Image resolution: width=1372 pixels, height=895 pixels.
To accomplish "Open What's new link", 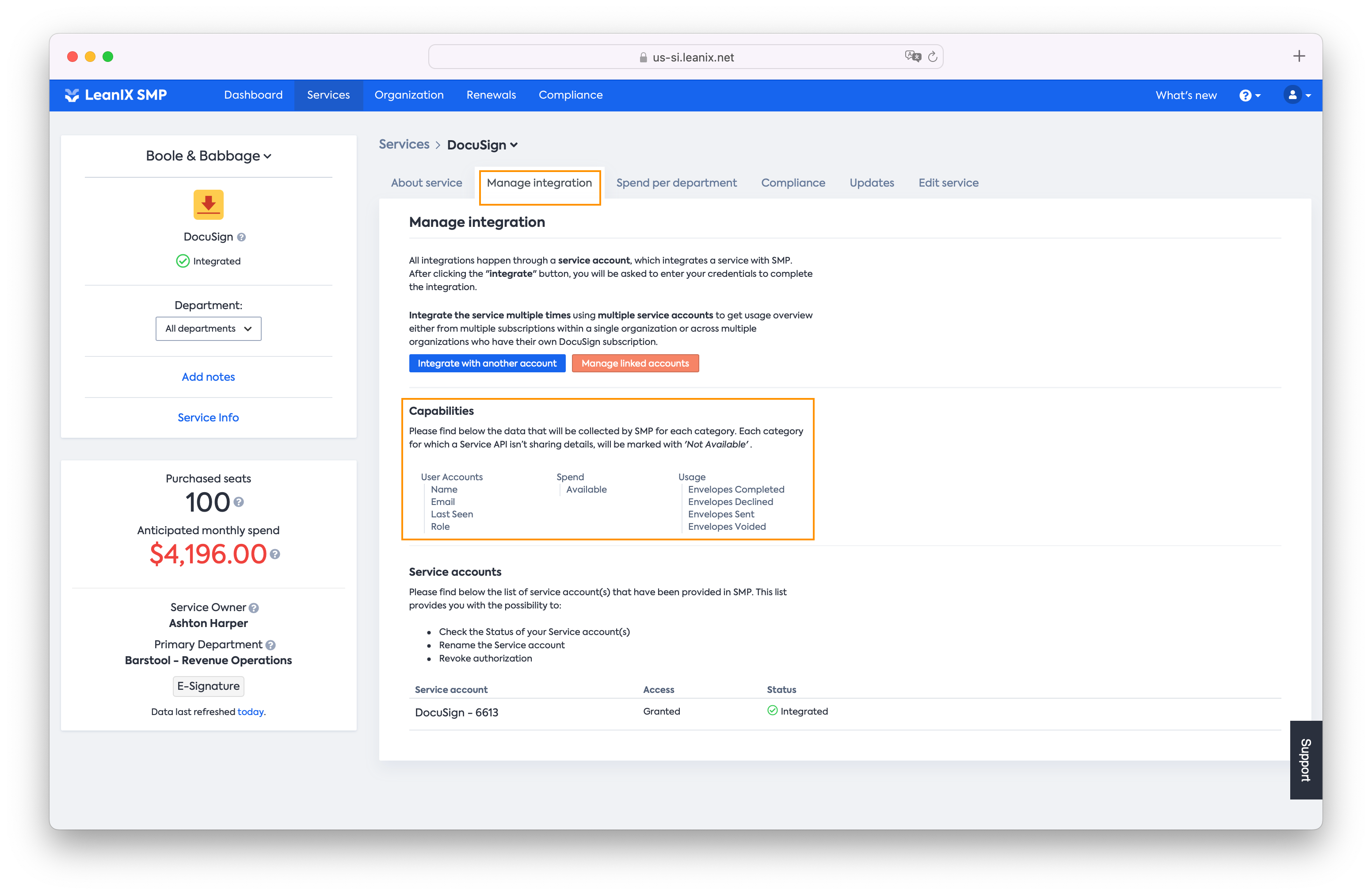I will (1186, 96).
